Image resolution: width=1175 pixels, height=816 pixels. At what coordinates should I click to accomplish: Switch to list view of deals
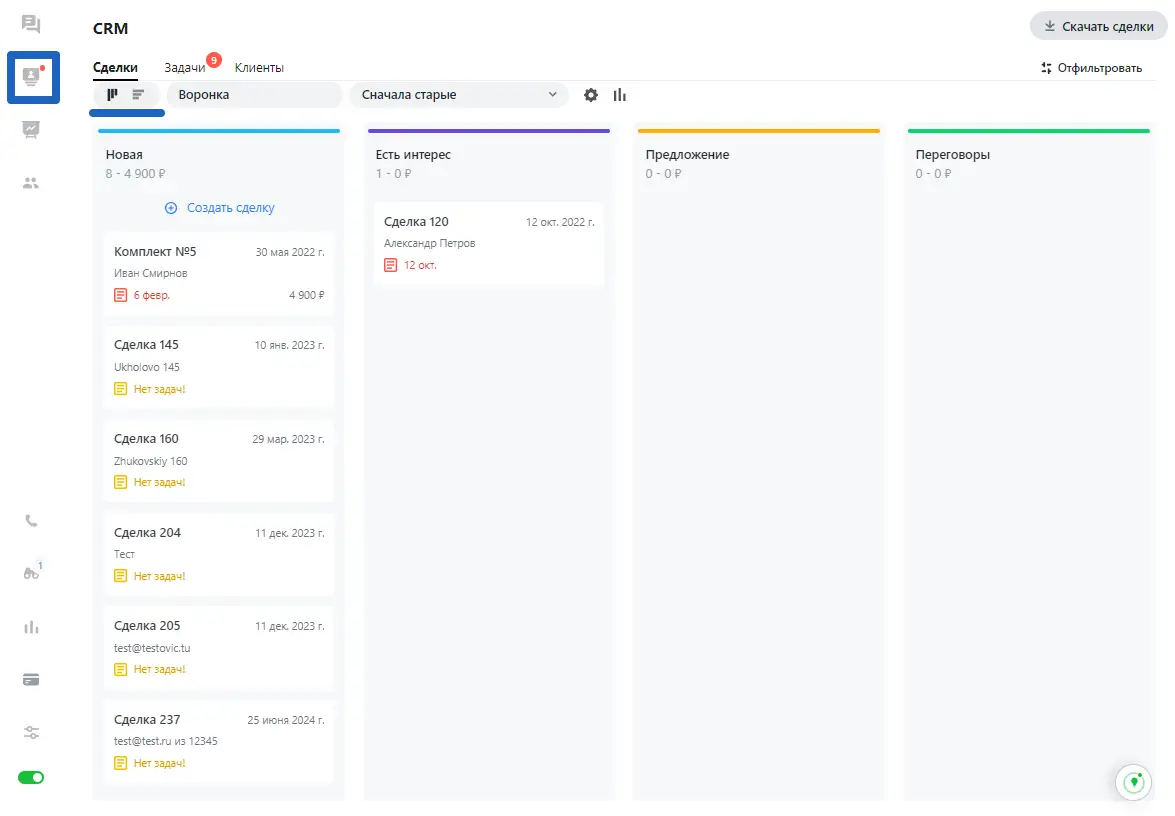point(139,95)
